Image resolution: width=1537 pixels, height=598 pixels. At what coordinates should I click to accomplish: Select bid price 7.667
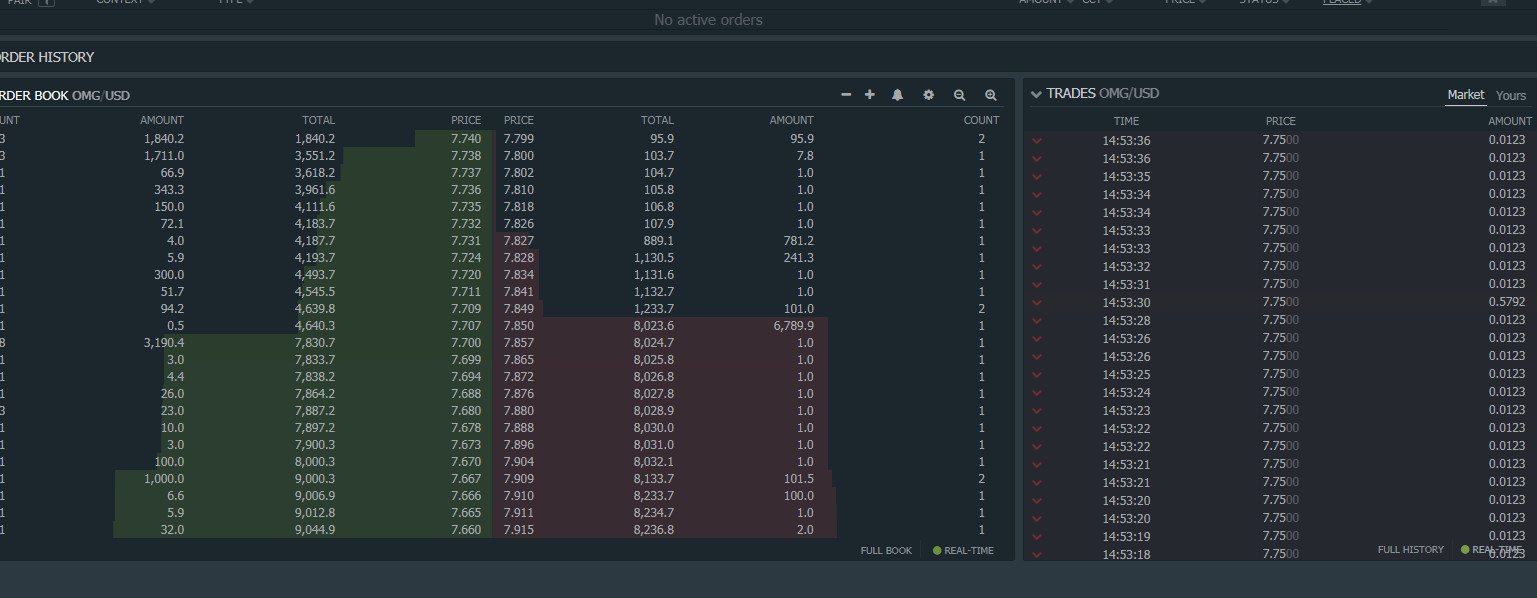(465, 479)
